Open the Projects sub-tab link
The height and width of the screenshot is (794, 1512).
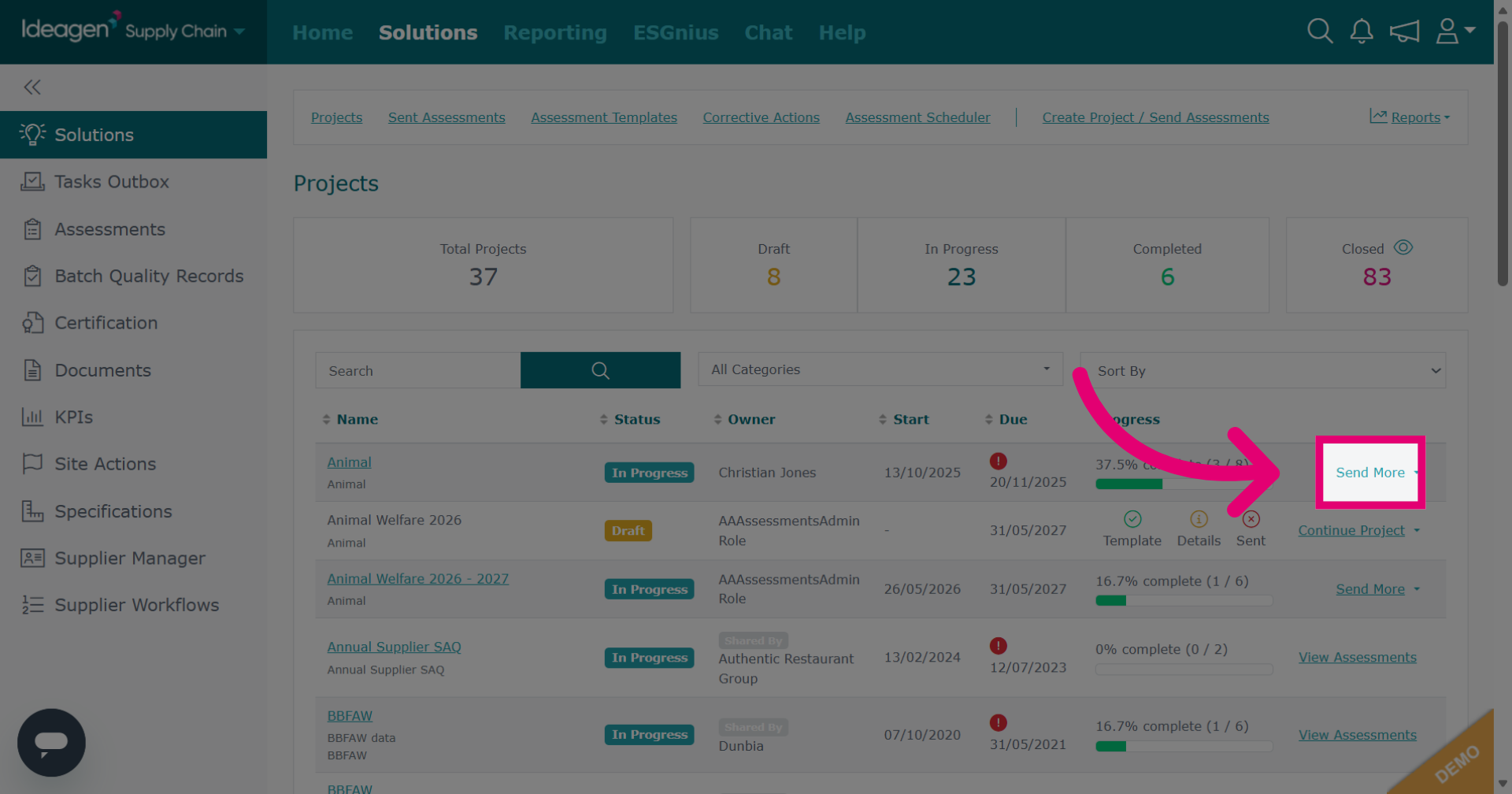click(x=336, y=117)
